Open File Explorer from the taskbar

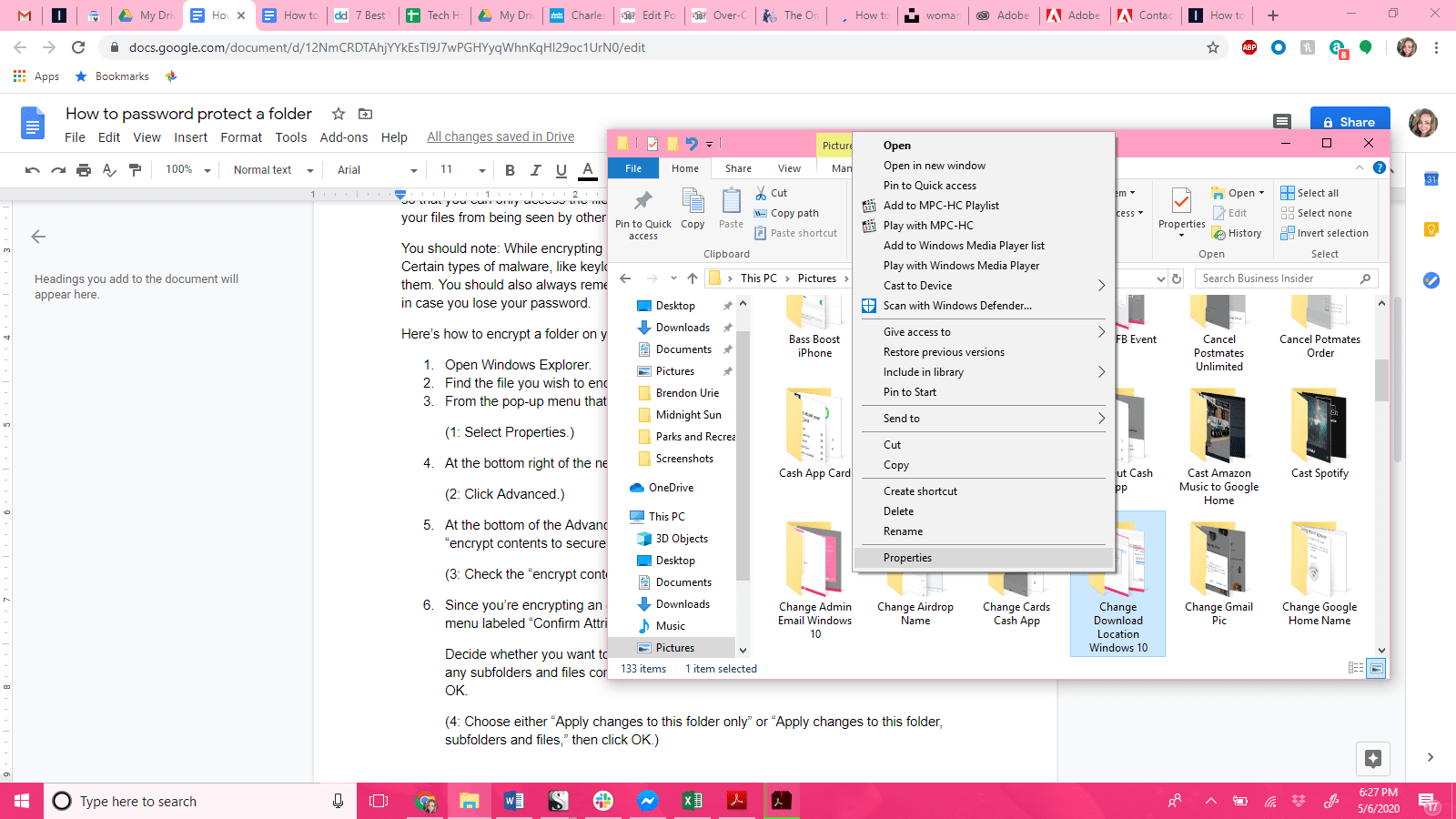pos(469,801)
